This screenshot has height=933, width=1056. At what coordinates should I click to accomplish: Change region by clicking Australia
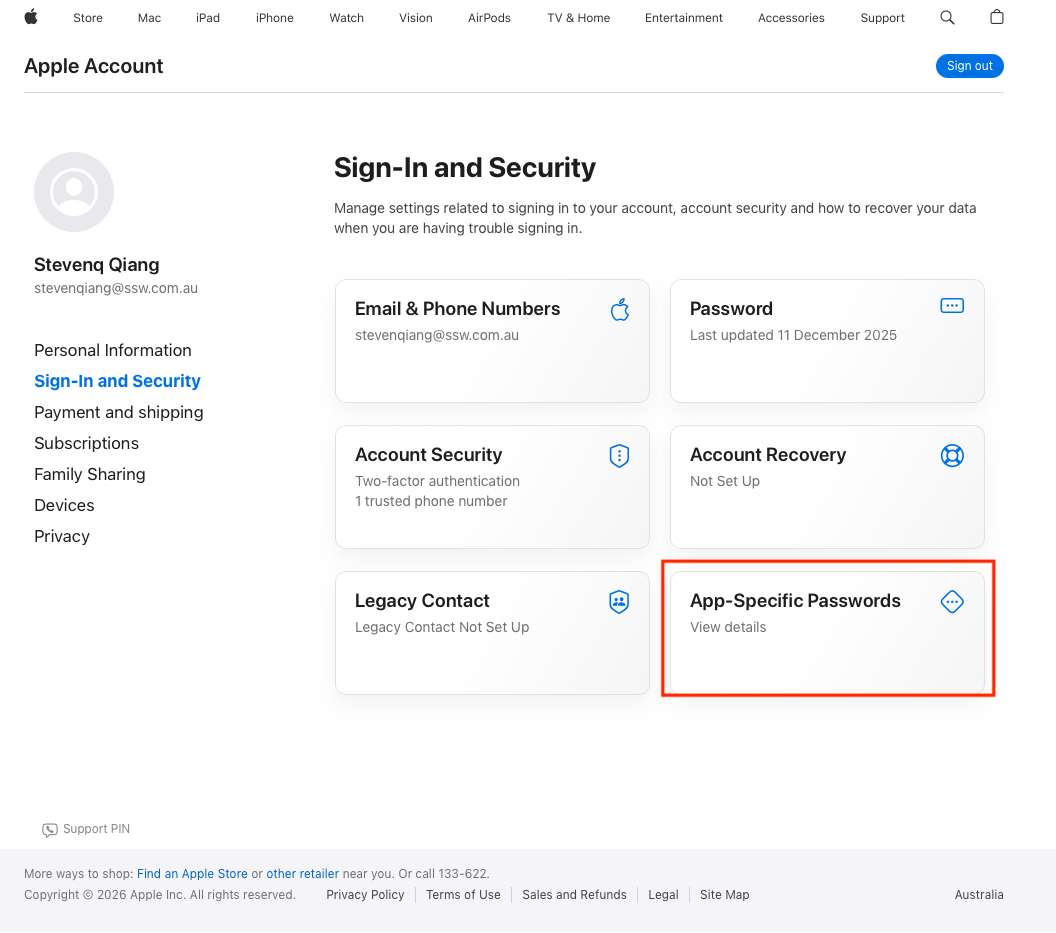point(979,895)
